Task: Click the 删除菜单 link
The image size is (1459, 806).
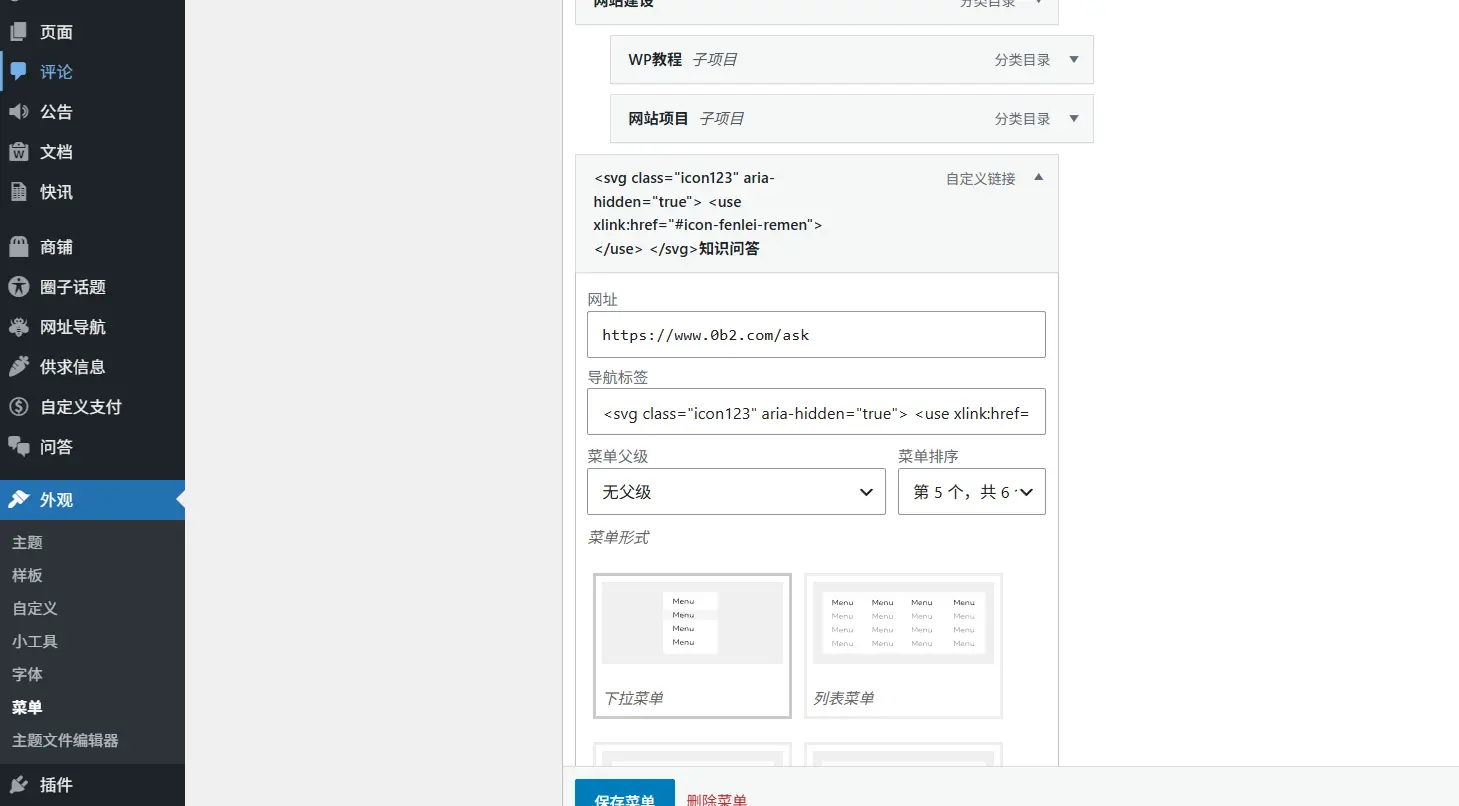Action: click(x=717, y=800)
